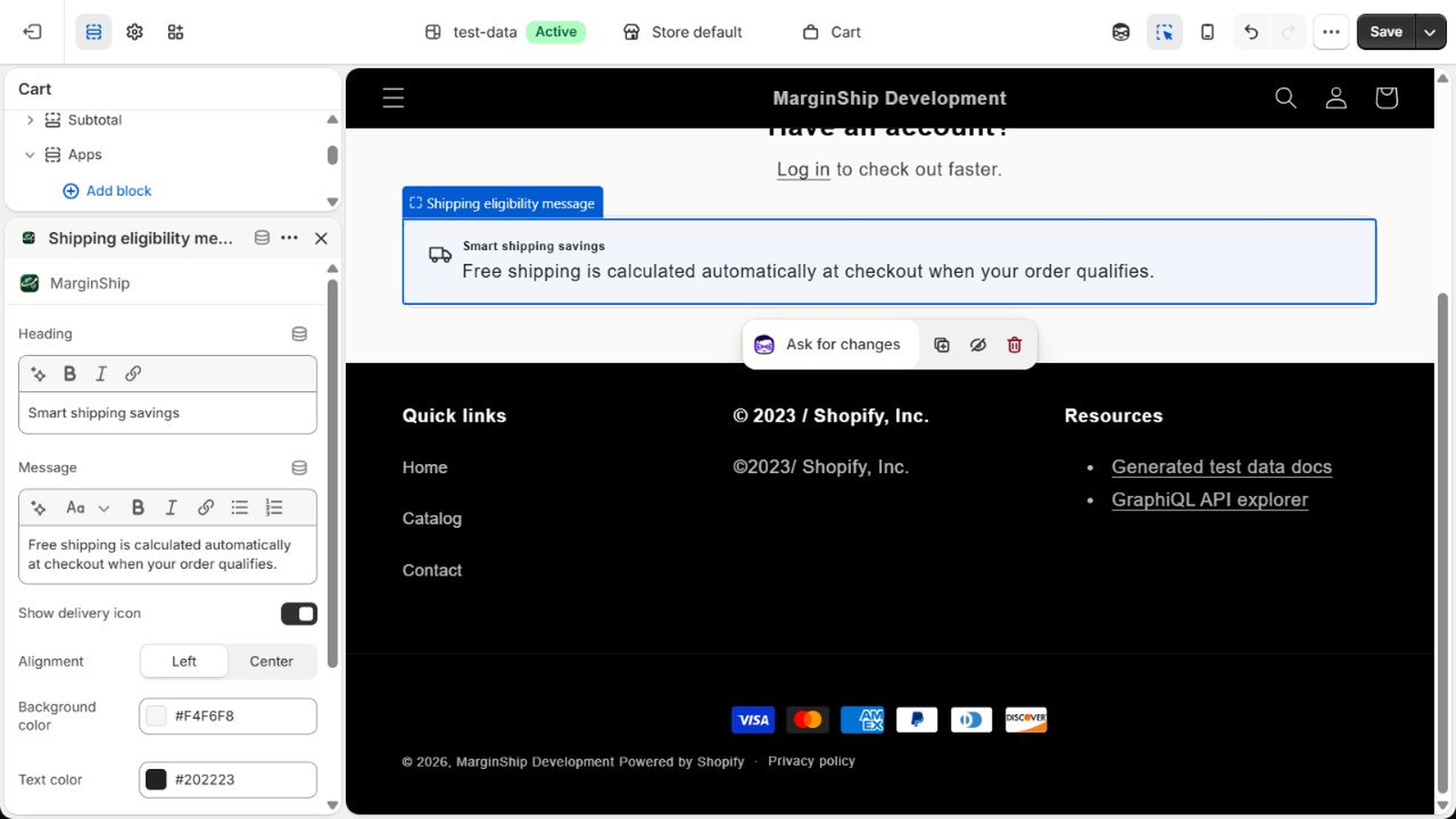
Task: Open the Background color swatch
Action: (157, 716)
